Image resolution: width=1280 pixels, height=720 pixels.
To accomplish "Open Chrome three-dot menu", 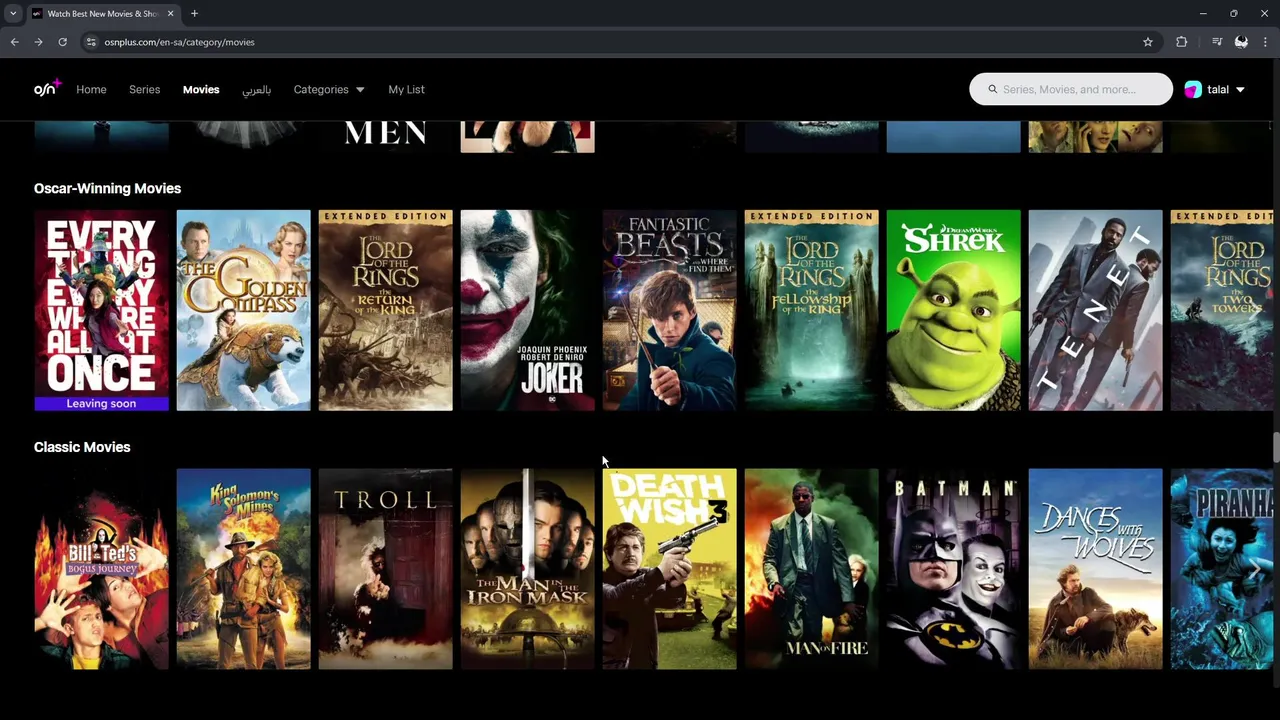I will 1265,42.
